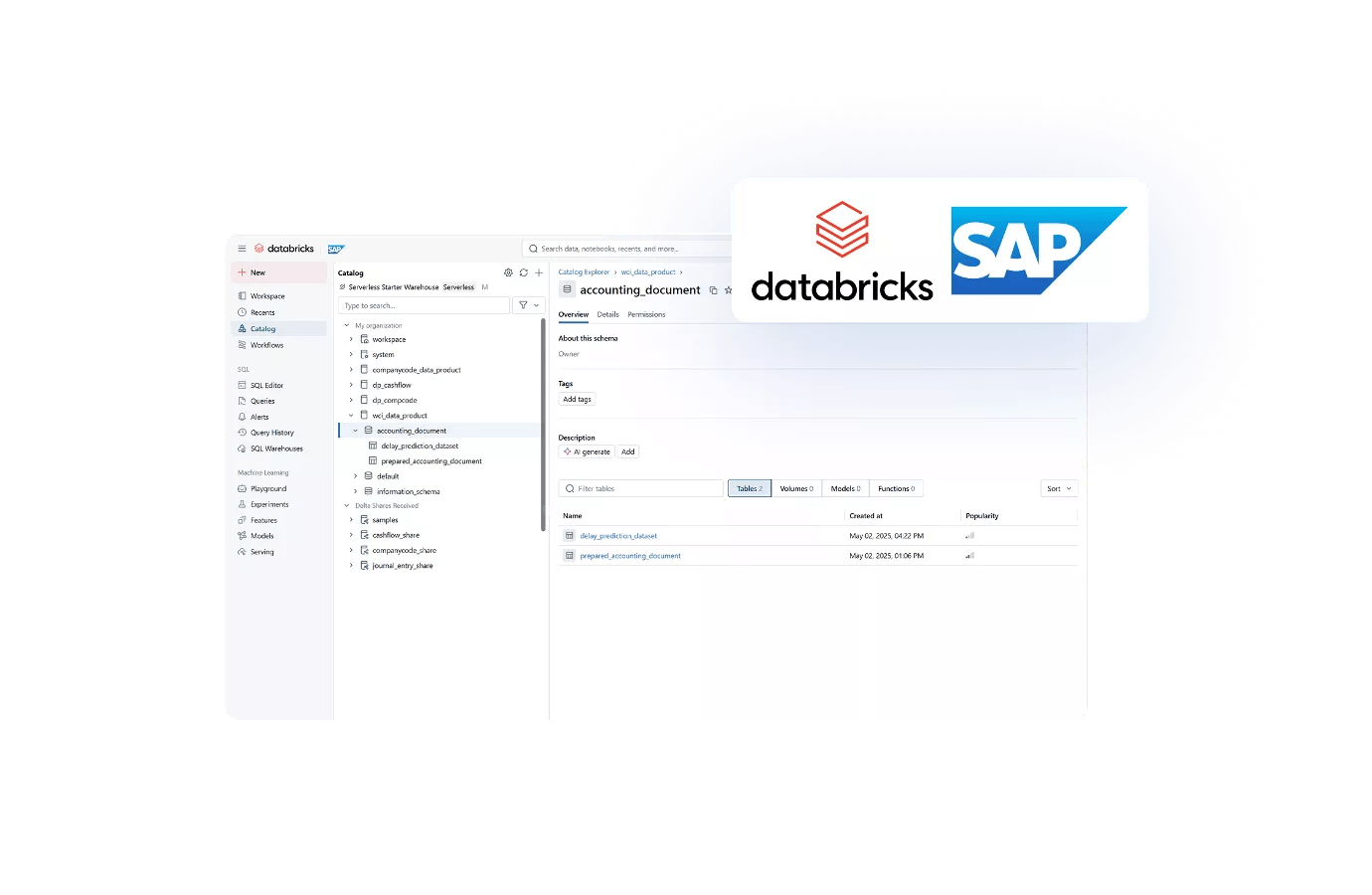
Task: Click the Add tags button
Action: click(x=577, y=400)
